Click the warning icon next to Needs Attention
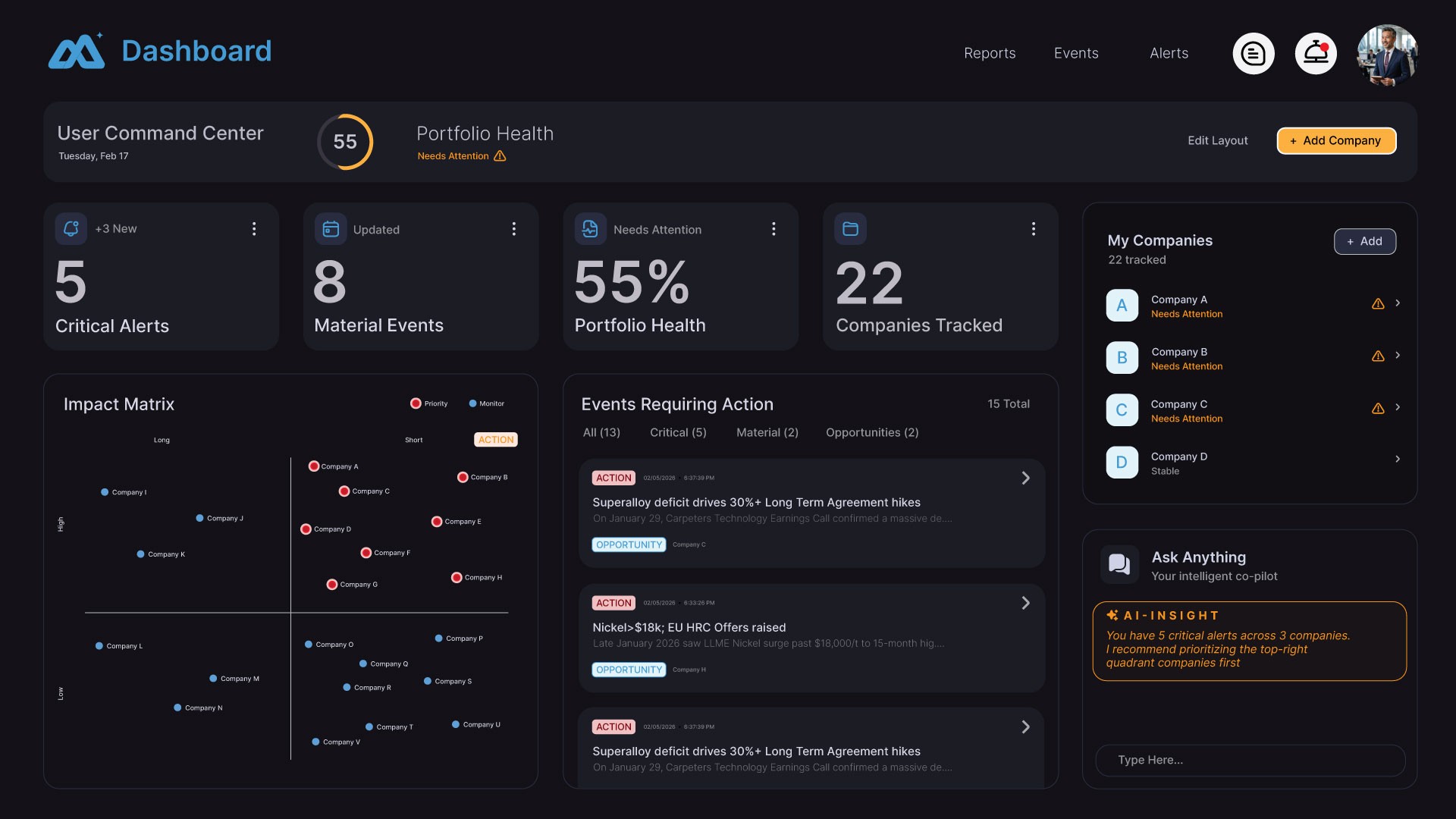 (500, 156)
